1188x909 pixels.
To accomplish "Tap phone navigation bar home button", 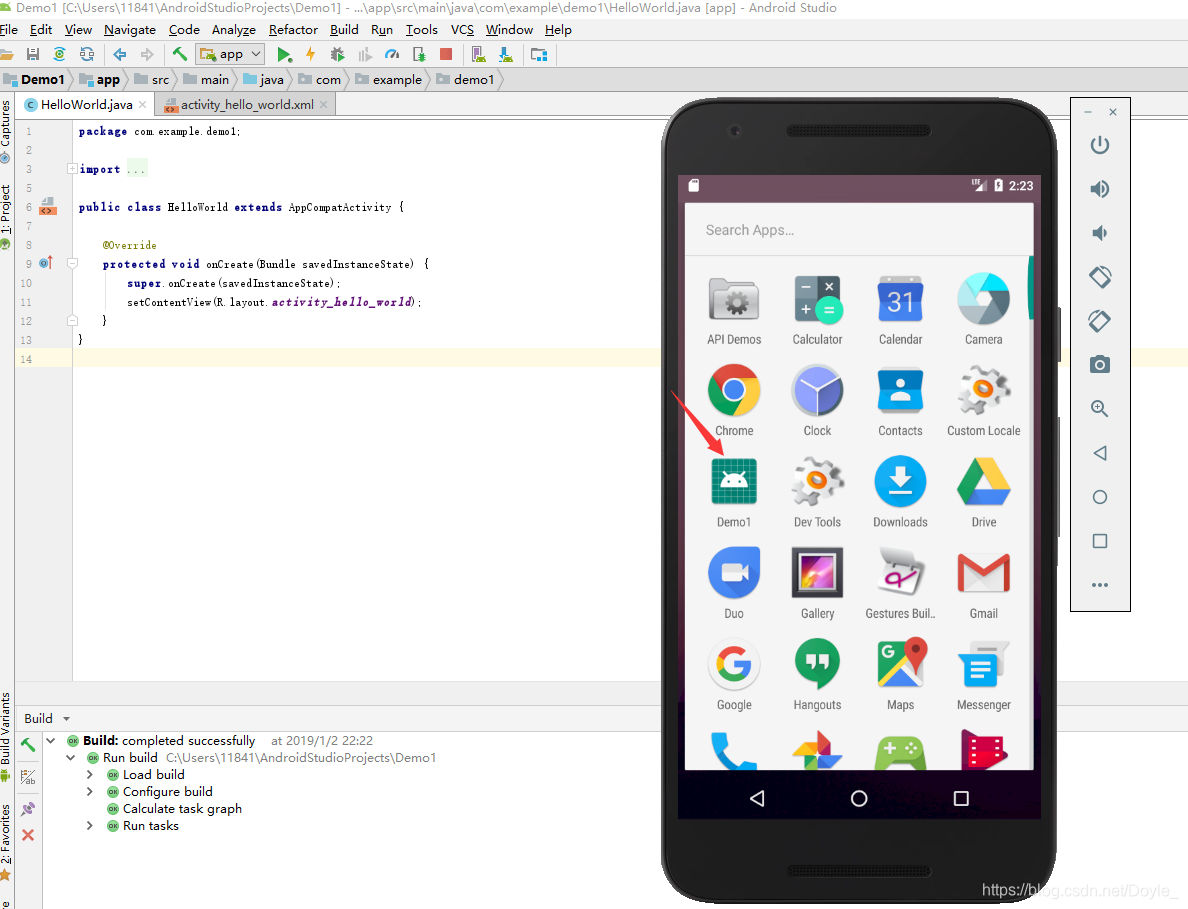I will (858, 798).
